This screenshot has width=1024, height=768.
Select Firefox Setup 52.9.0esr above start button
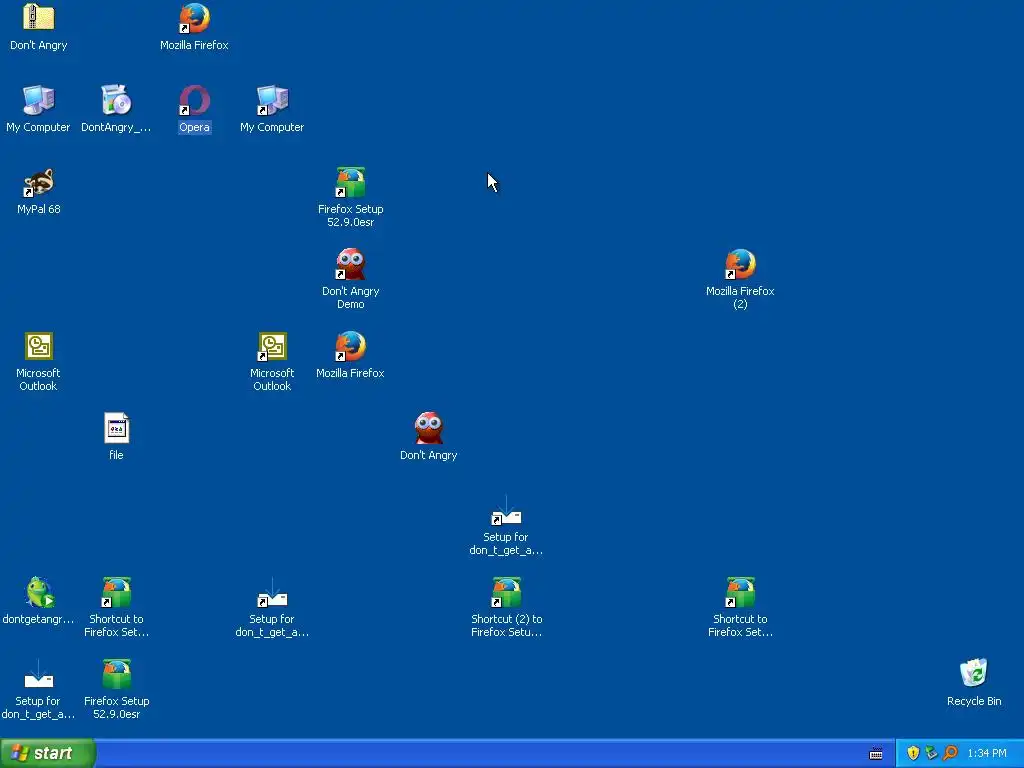[x=116, y=675]
